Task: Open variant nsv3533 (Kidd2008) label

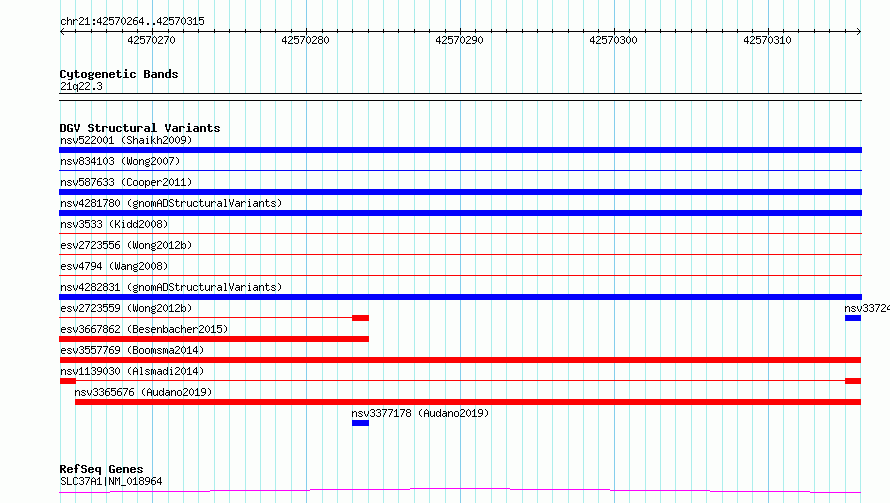Action: [x=114, y=224]
